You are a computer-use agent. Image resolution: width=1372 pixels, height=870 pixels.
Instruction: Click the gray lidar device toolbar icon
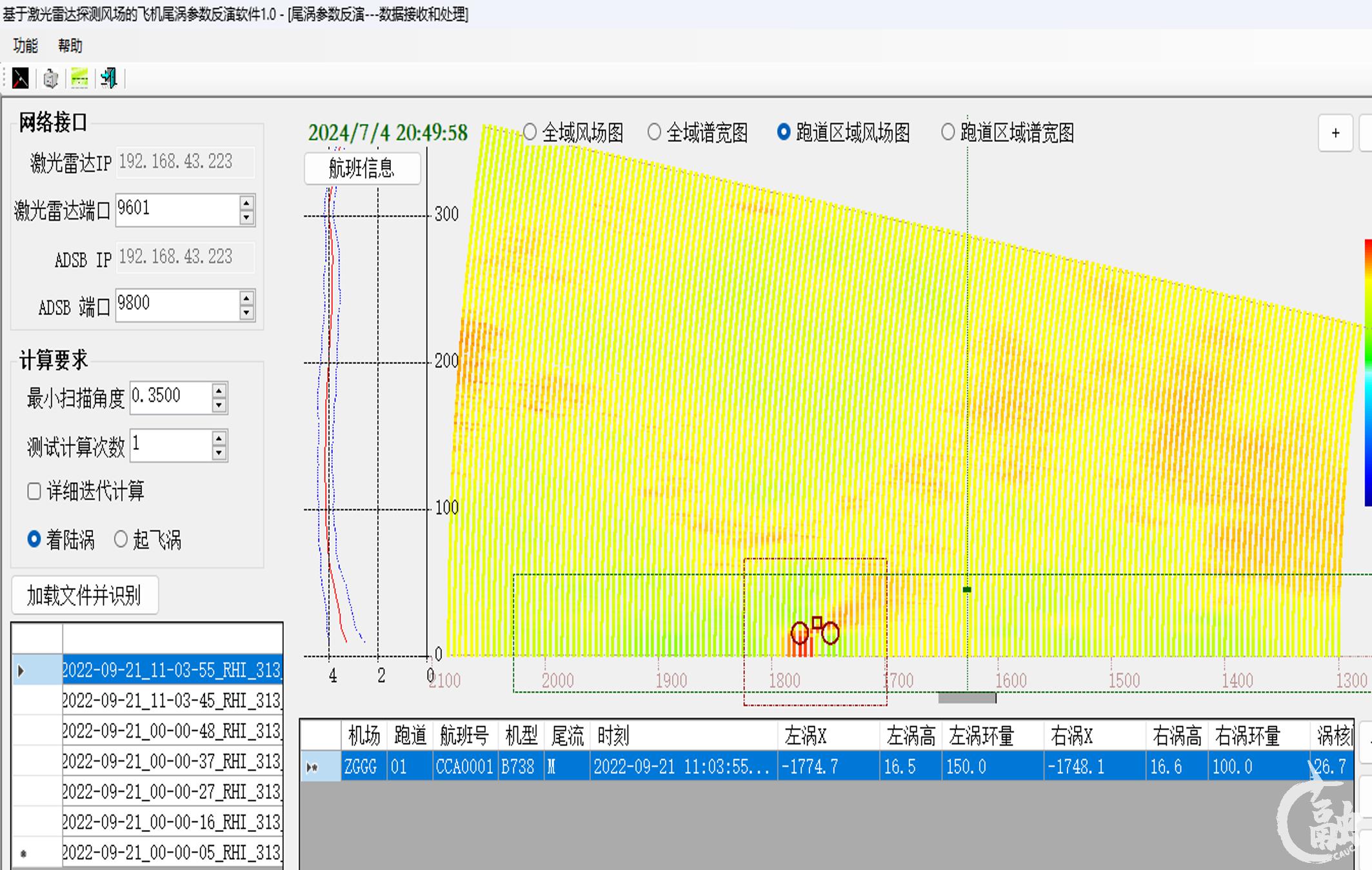click(50, 79)
